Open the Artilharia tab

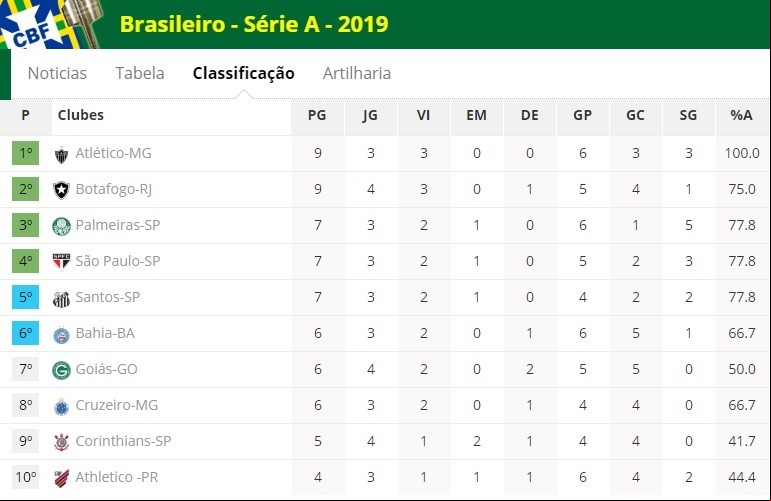pos(357,73)
